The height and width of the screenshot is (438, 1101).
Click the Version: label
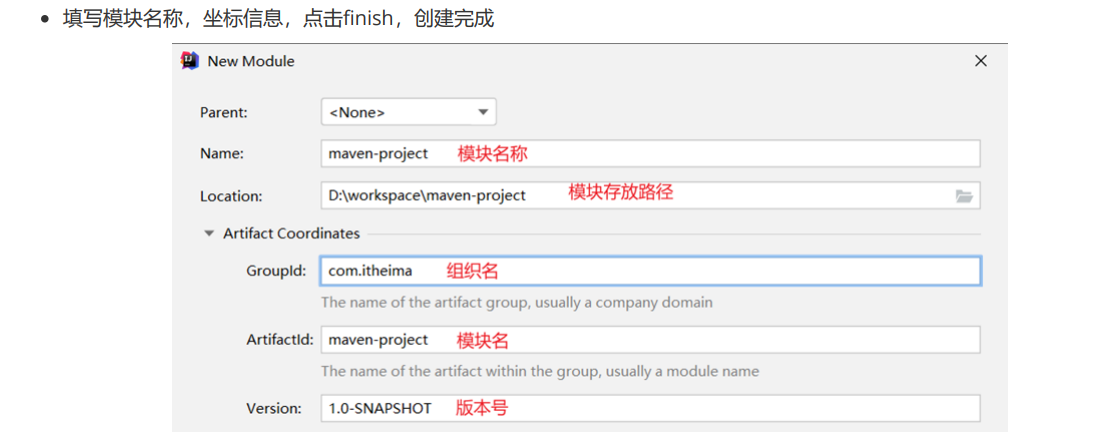[274, 408]
